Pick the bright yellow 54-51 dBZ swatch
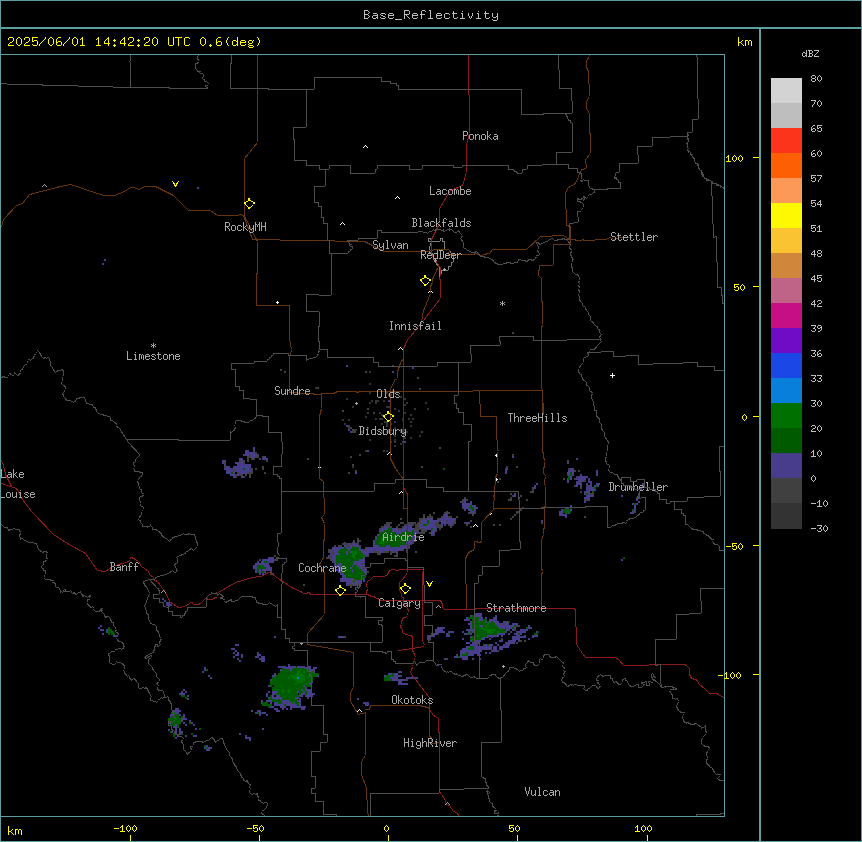 point(786,215)
